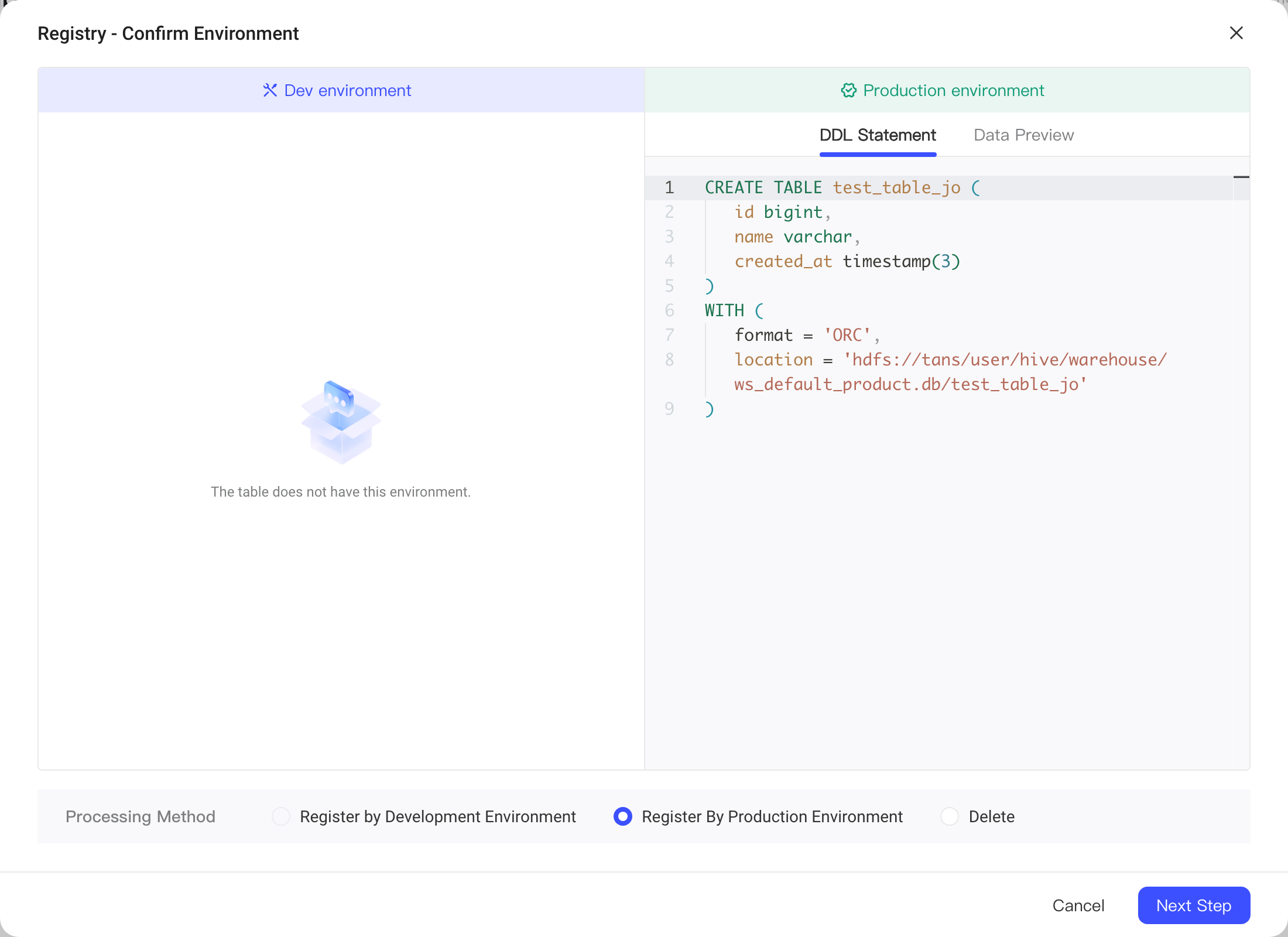
Task: Click the hdfs location path line
Action: coord(951,360)
